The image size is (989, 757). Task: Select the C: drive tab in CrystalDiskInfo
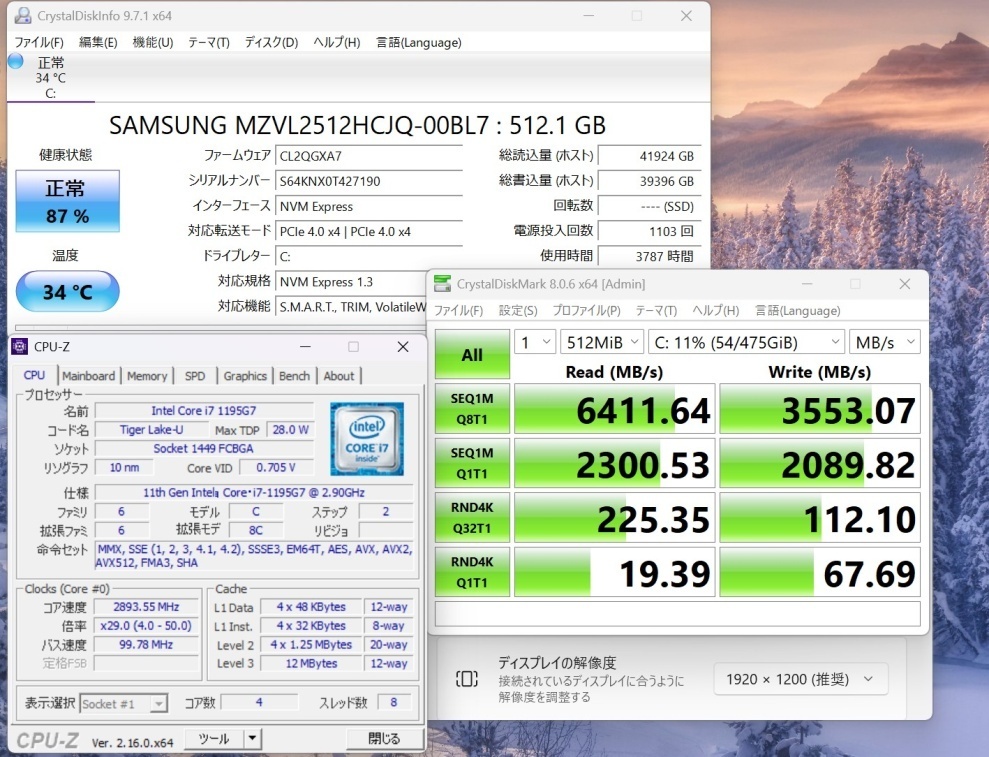tap(50, 78)
